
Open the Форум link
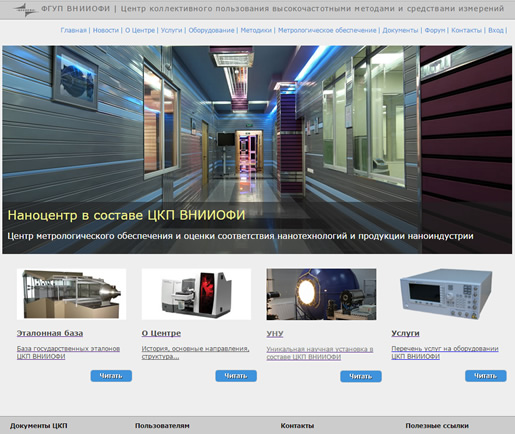tap(435, 30)
